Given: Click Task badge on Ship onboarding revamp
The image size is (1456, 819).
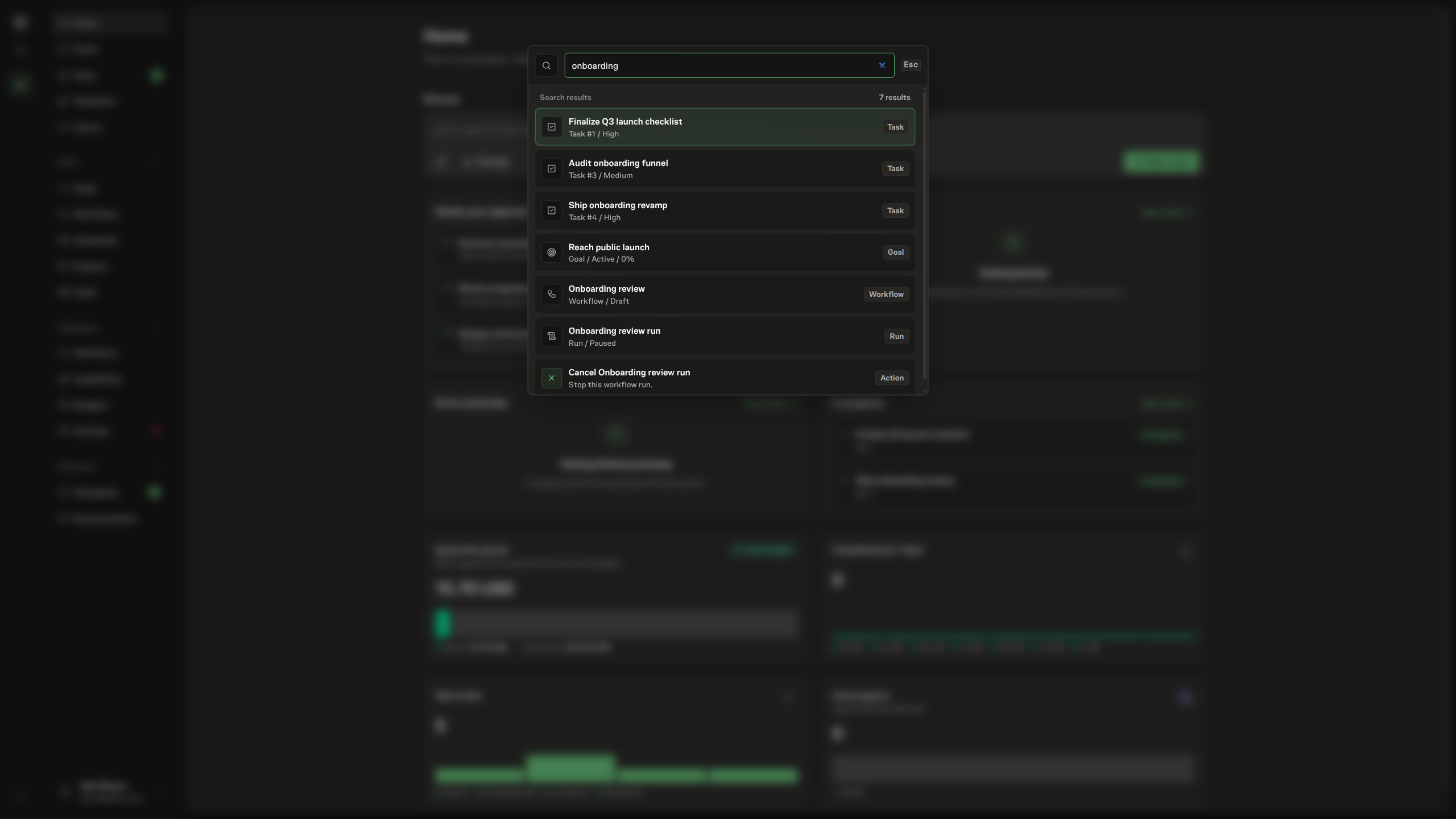Looking at the screenshot, I should coord(895,210).
